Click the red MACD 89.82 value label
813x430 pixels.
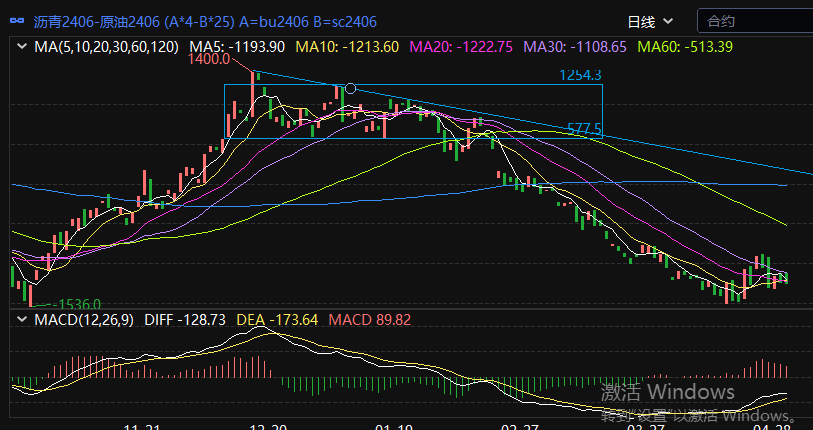tap(368, 319)
